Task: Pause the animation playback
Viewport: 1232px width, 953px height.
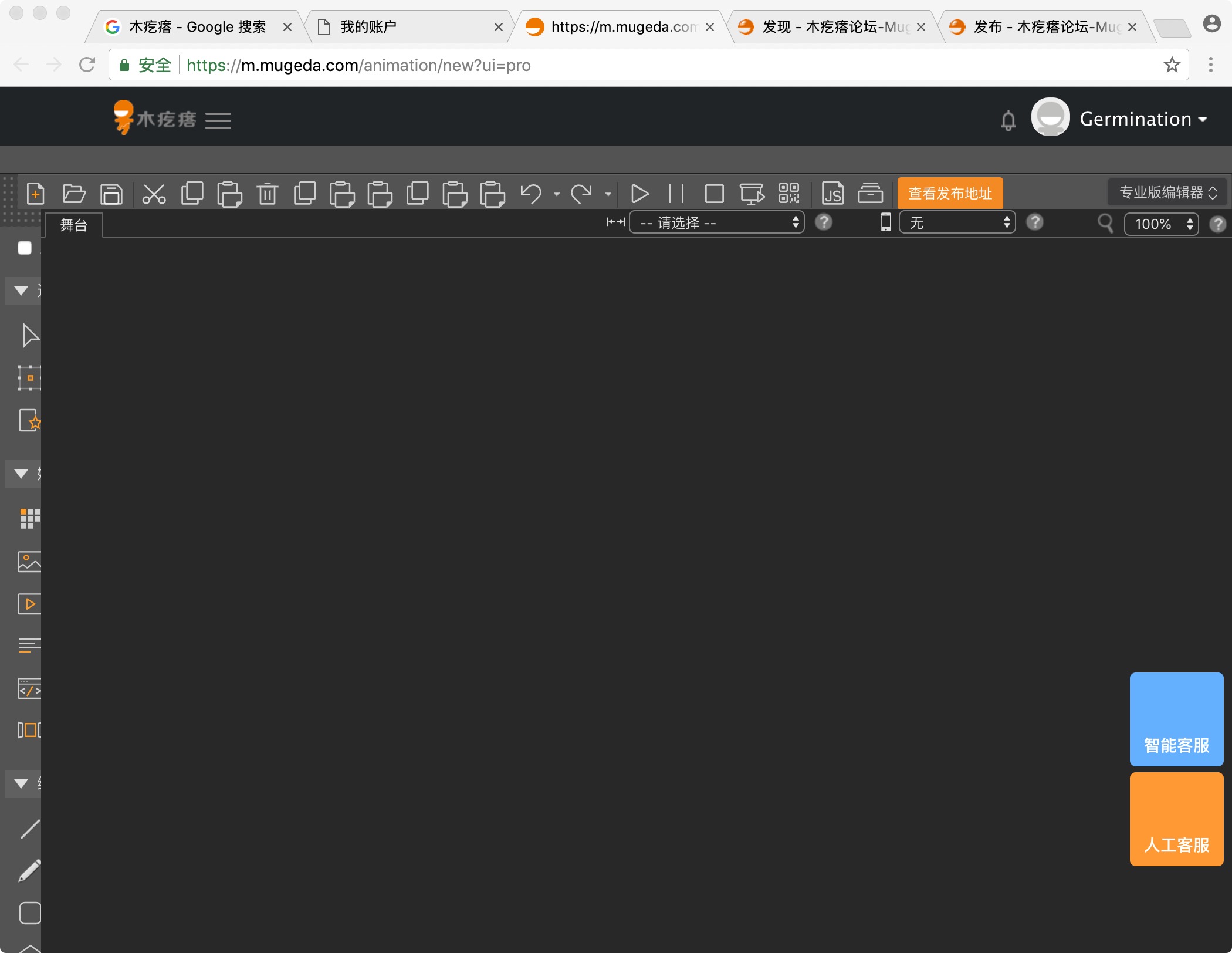Action: point(676,194)
